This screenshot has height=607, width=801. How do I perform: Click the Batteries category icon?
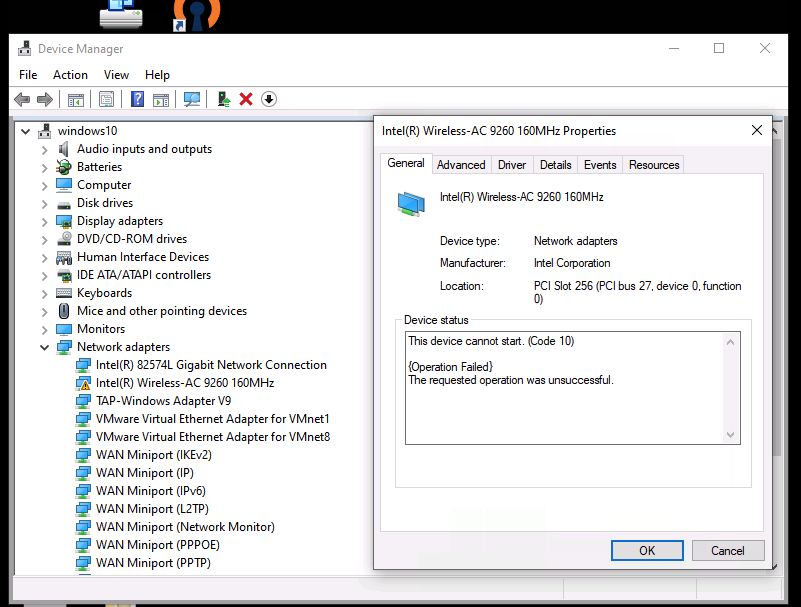(x=64, y=167)
